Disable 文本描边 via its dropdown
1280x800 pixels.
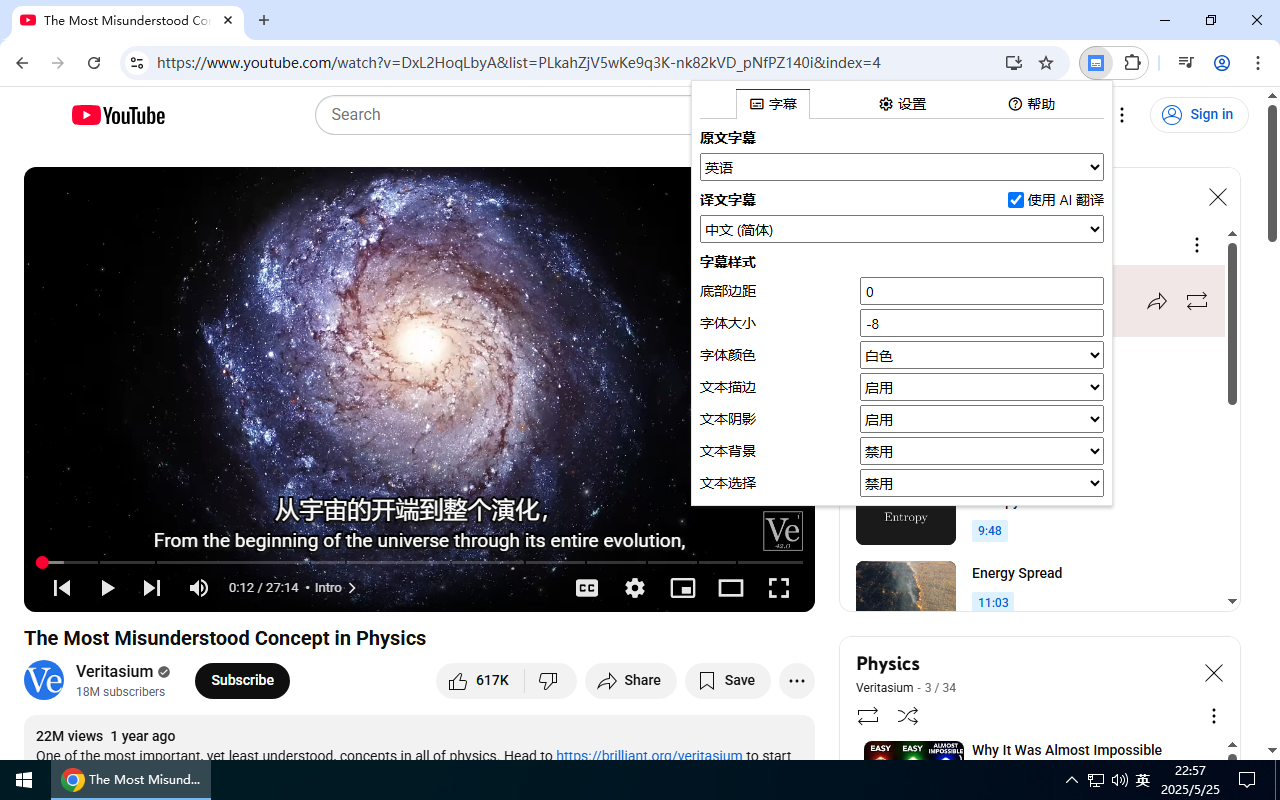pyautogui.click(x=981, y=387)
